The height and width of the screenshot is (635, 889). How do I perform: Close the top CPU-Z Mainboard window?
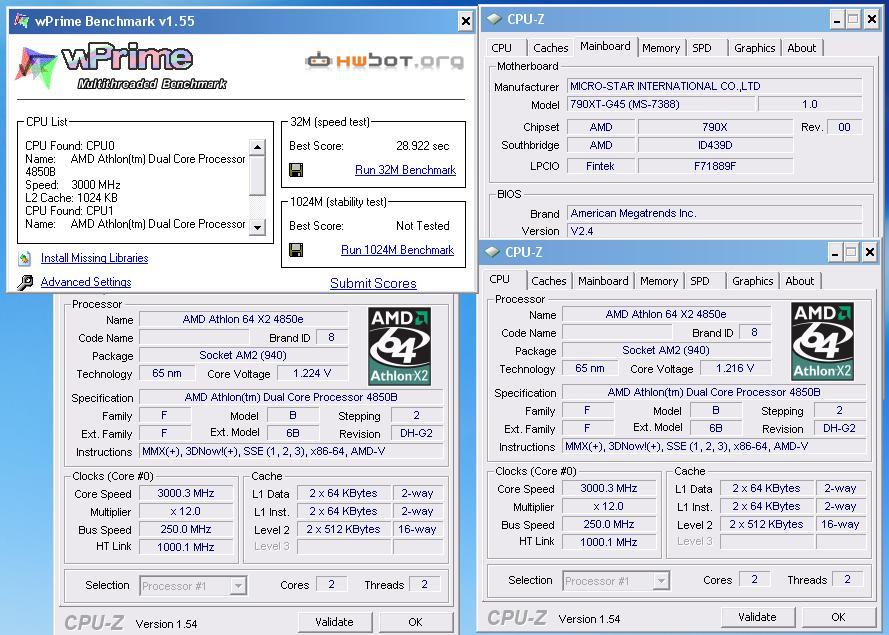click(871, 20)
